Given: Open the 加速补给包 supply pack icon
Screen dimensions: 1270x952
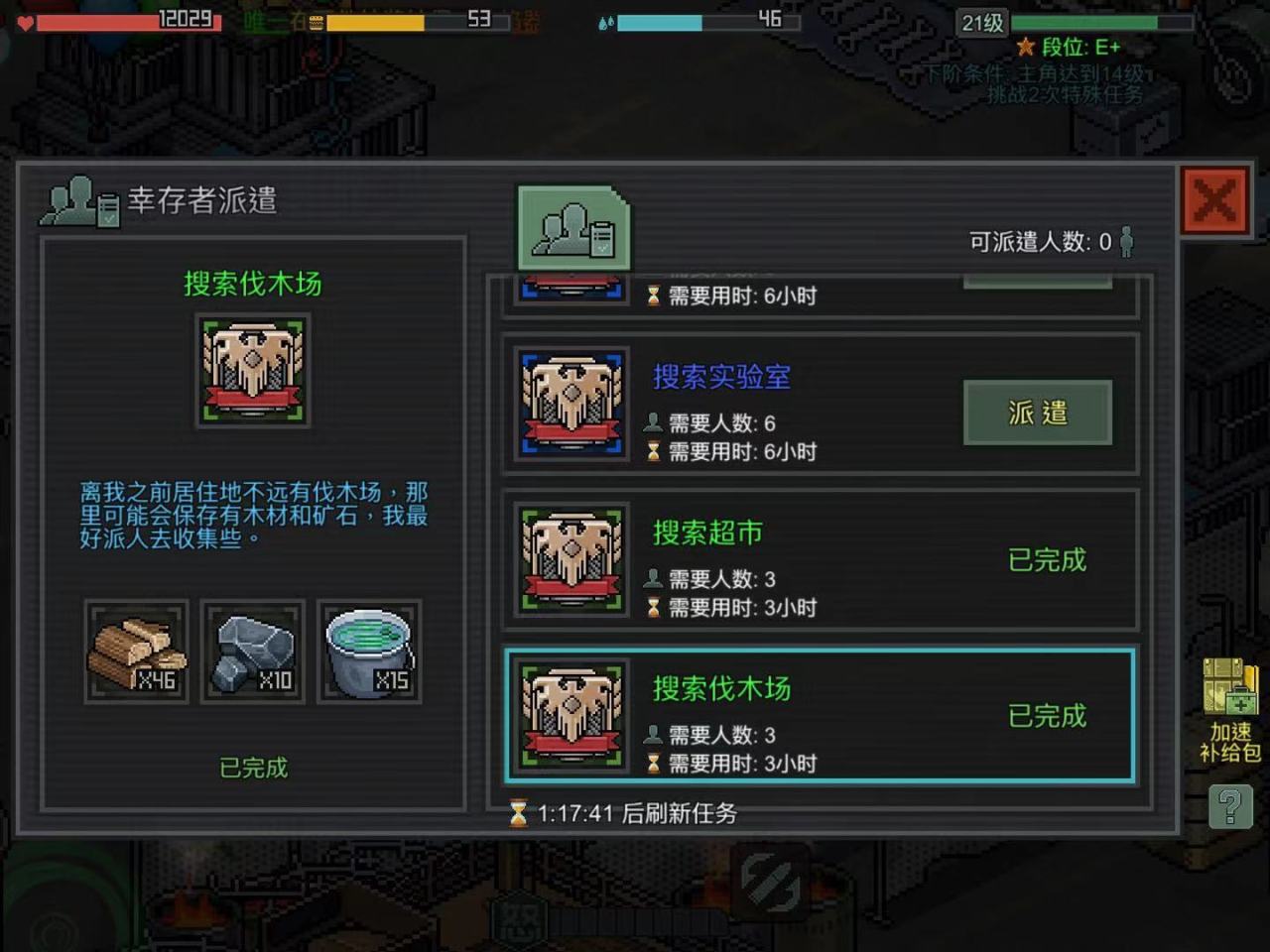Looking at the screenshot, I should (1230, 709).
